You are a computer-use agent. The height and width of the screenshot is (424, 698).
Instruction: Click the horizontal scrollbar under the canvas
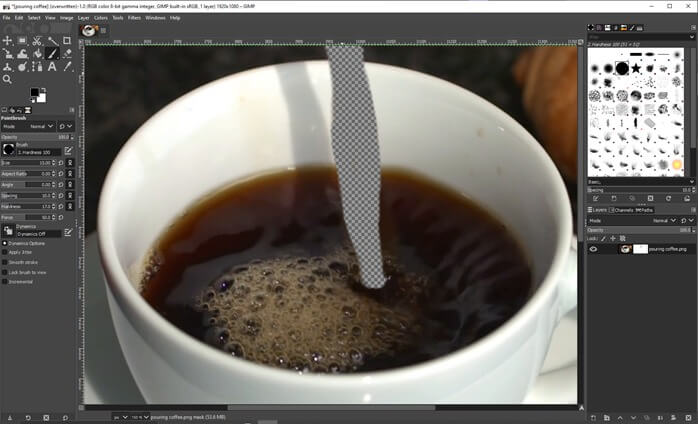(x=332, y=408)
